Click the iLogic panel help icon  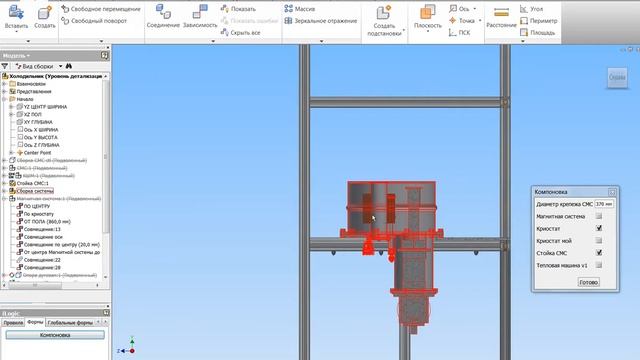[106, 313]
